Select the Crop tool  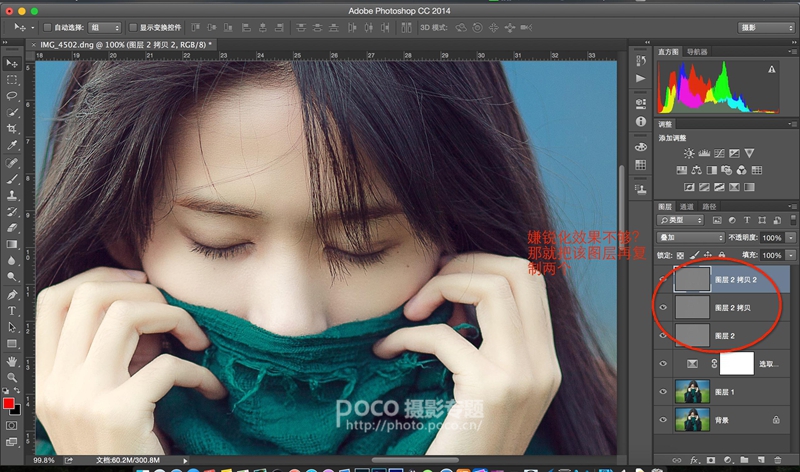point(12,129)
